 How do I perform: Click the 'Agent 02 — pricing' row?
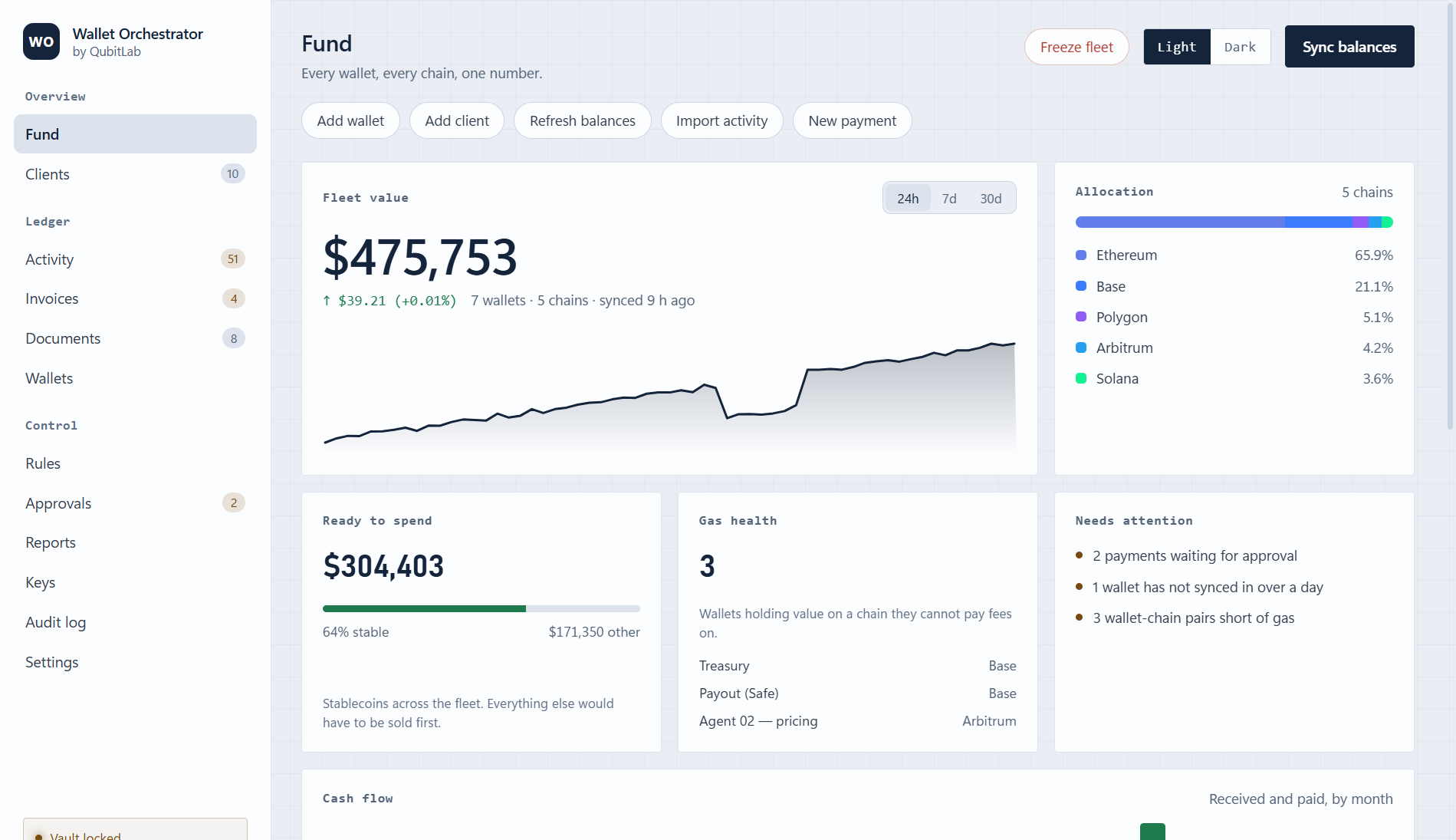tap(857, 721)
